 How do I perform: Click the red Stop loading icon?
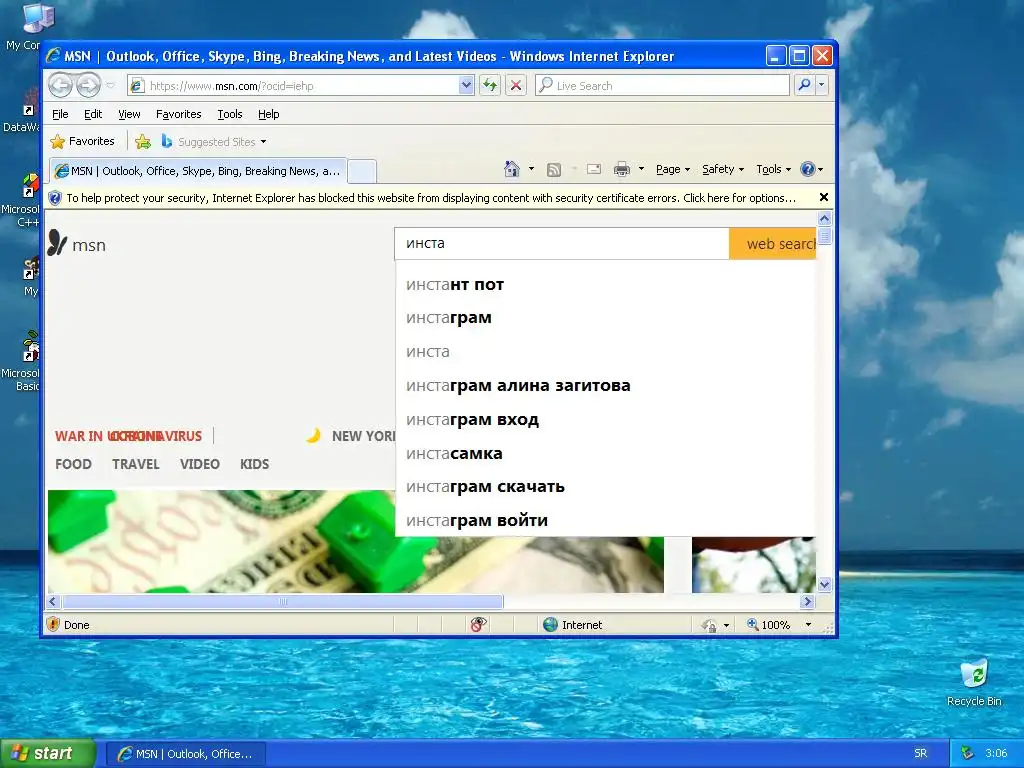click(x=516, y=86)
